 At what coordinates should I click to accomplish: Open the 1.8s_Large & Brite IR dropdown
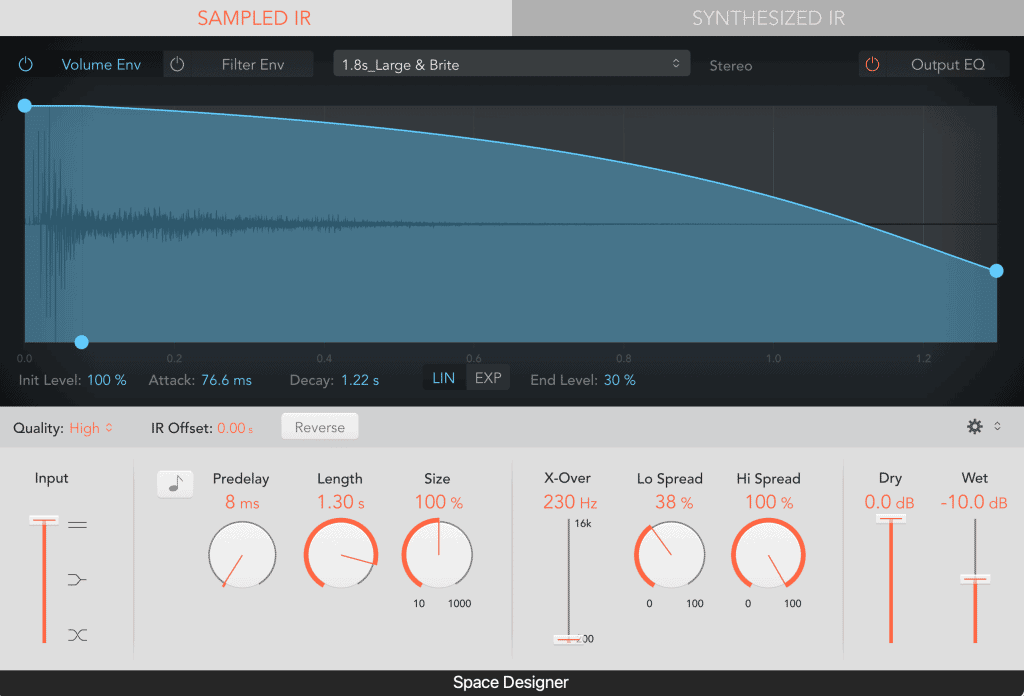[x=511, y=64]
